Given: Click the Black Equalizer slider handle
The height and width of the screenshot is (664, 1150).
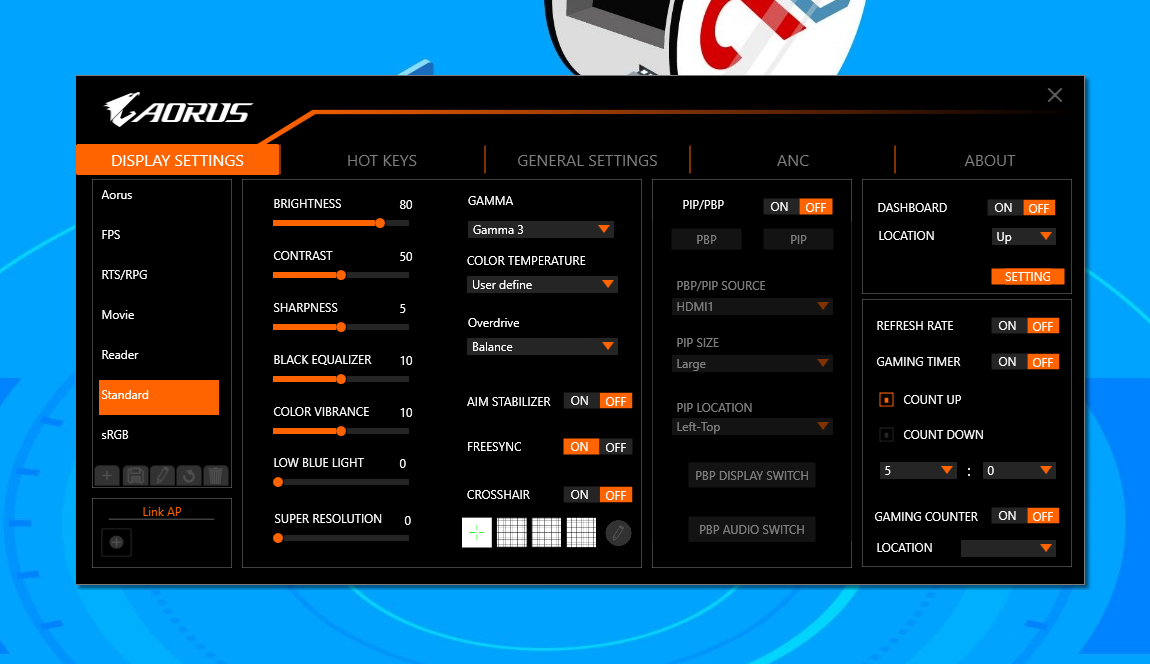Looking at the screenshot, I should click(341, 379).
